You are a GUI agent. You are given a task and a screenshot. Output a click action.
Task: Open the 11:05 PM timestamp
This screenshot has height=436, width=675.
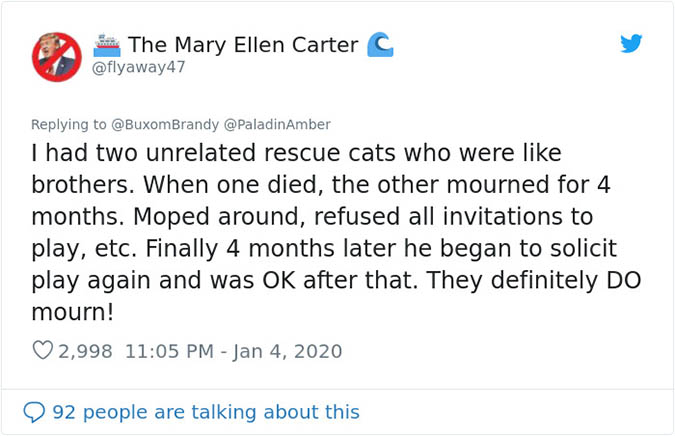[x=169, y=351]
